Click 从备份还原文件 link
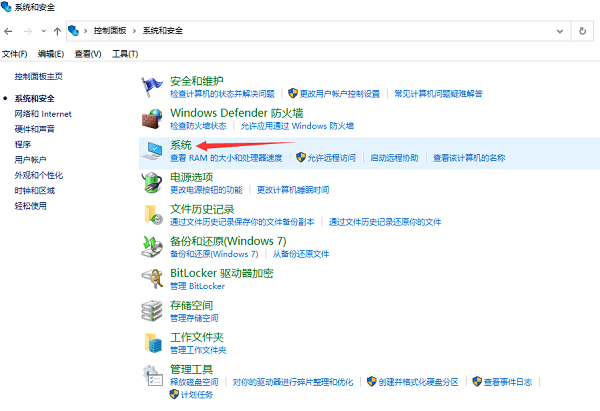Screen dimensions: 600x411 pyautogui.click(x=301, y=254)
